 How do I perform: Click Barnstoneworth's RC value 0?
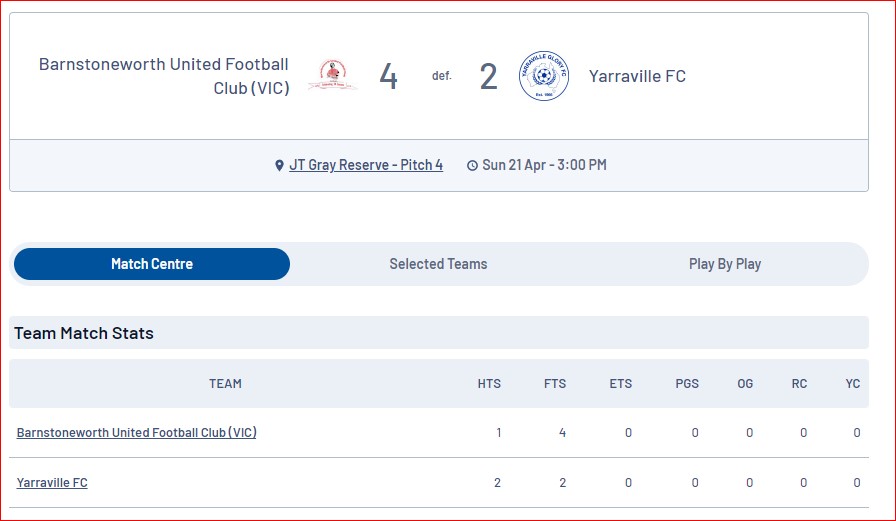coord(803,432)
